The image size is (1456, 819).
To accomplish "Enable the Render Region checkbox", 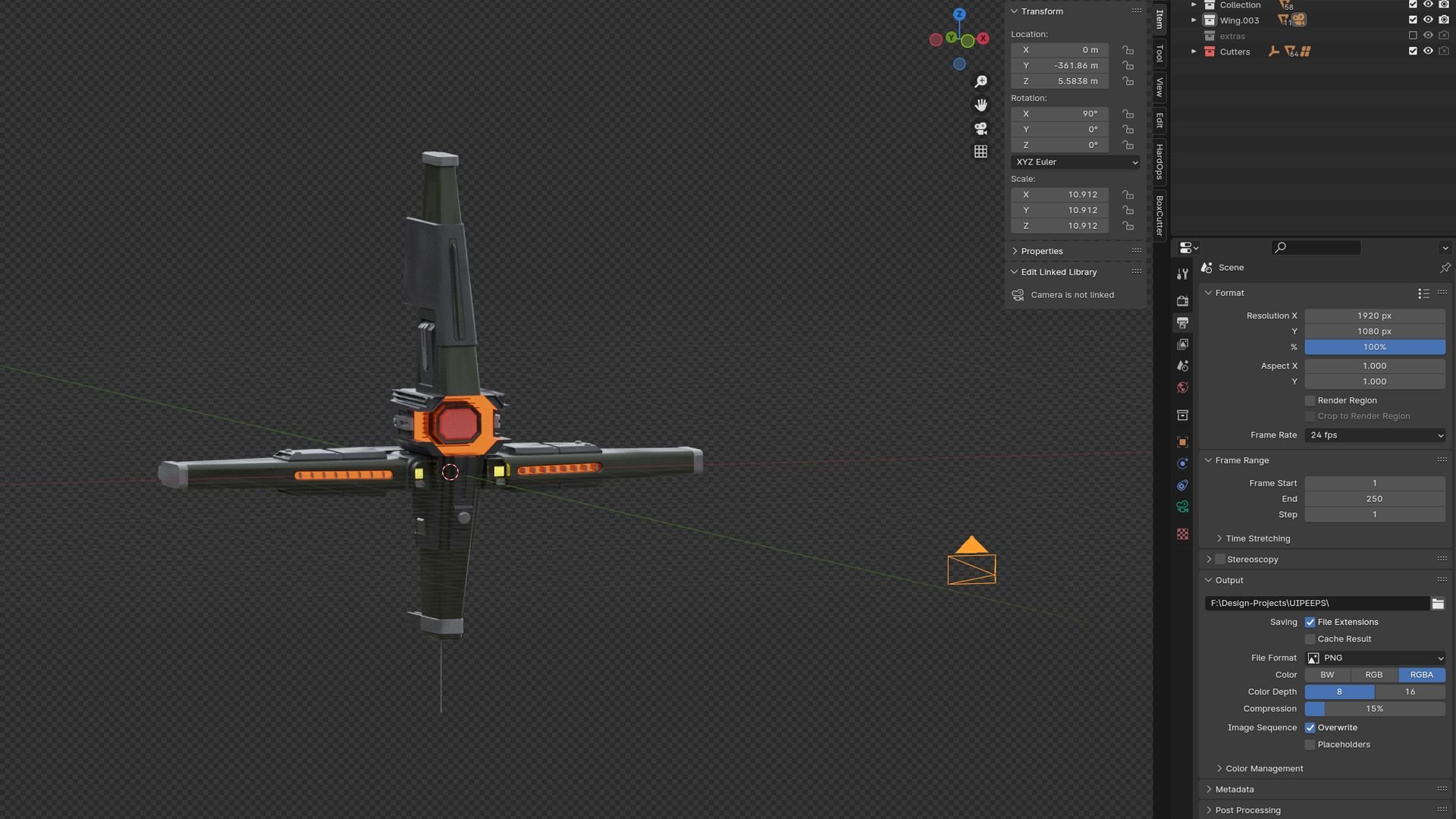I will [x=1310, y=400].
